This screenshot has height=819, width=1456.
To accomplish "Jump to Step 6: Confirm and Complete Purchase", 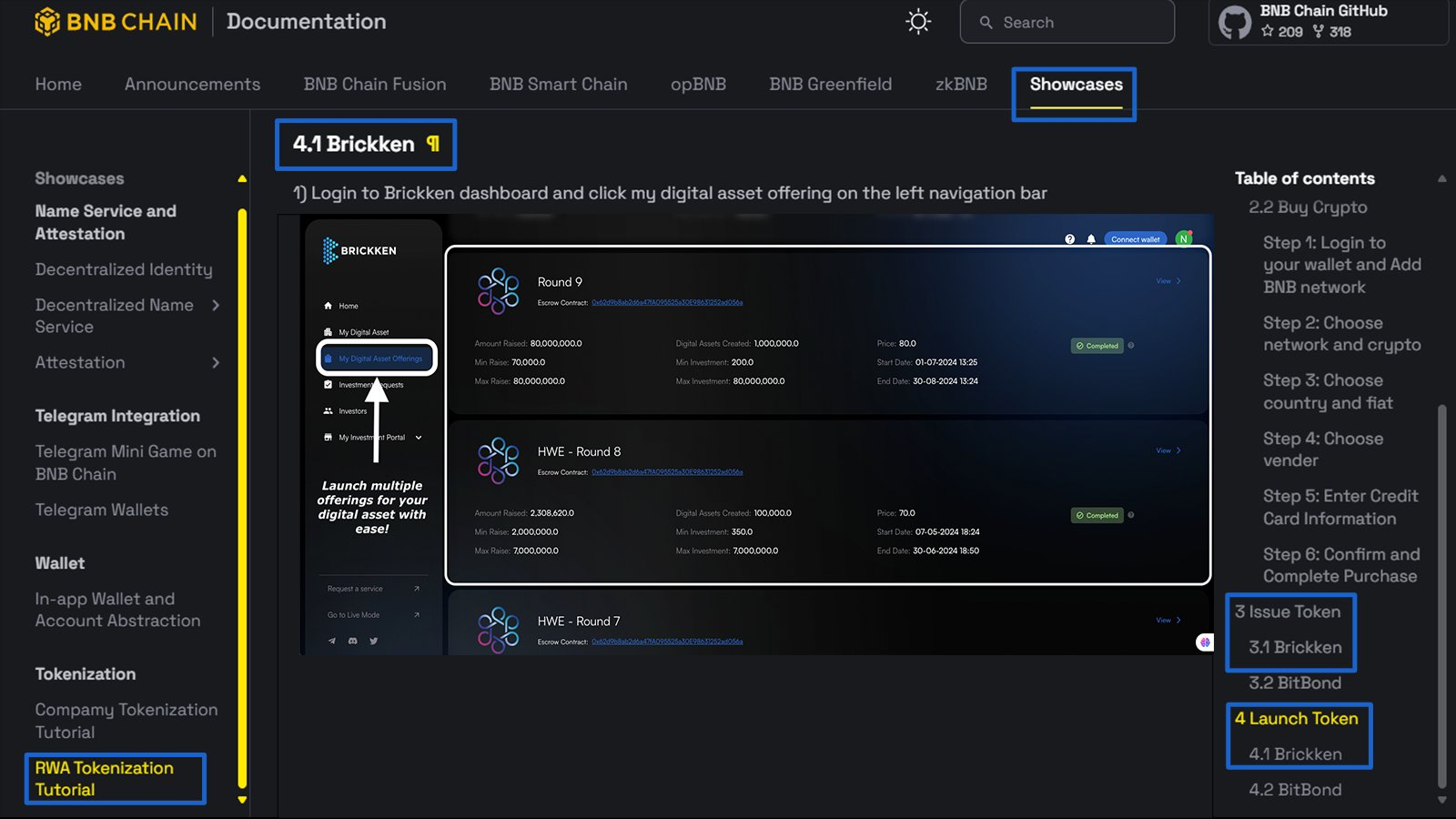I will (1341, 565).
